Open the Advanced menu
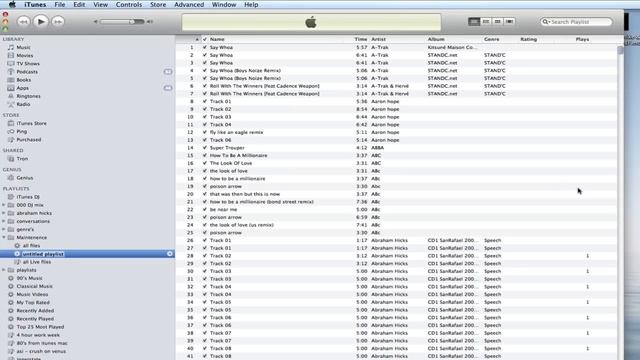This screenshot has width=640, height=360. [189, 4]
